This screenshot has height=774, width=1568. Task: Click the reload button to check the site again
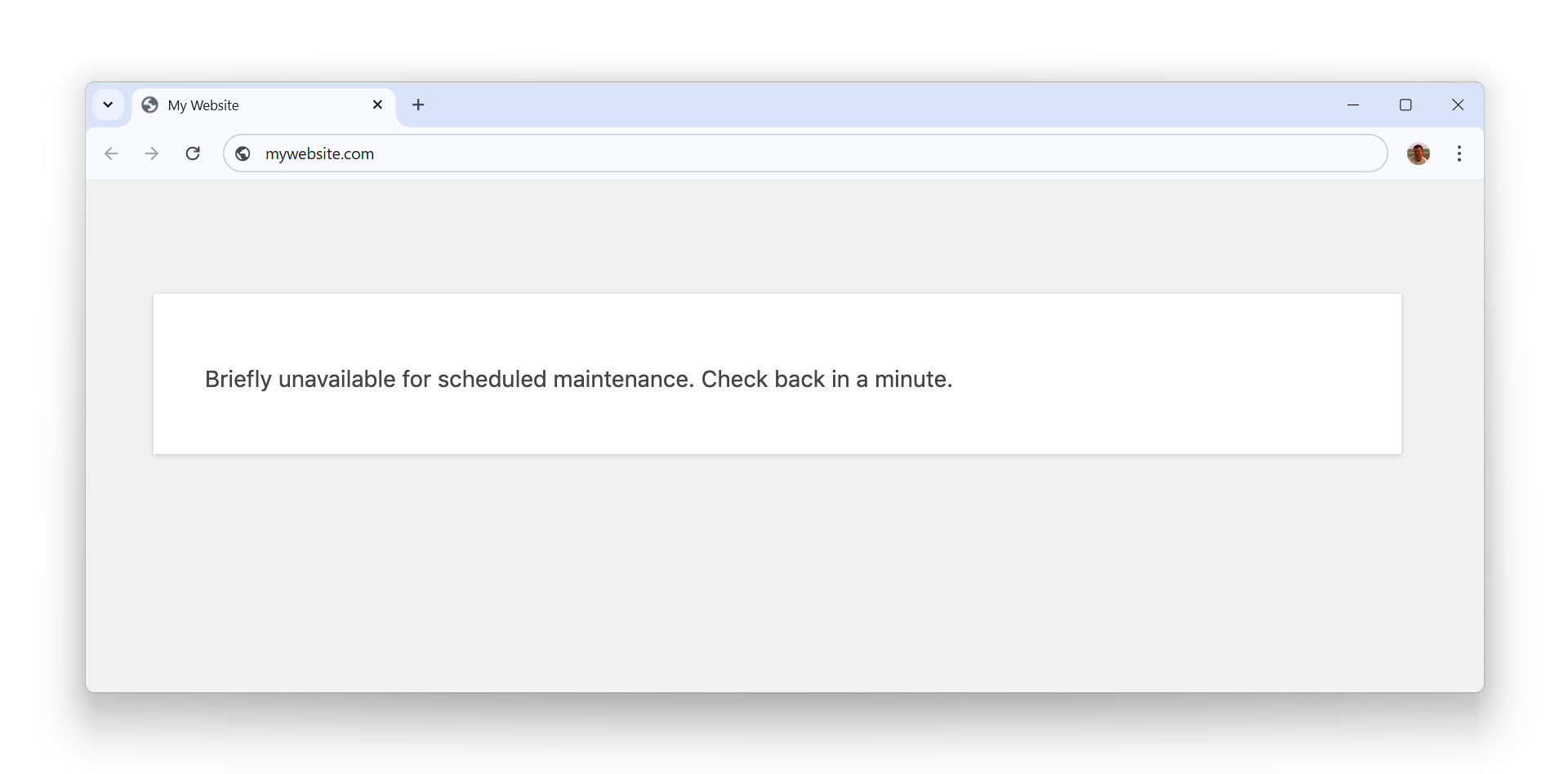tap(193, 153)
